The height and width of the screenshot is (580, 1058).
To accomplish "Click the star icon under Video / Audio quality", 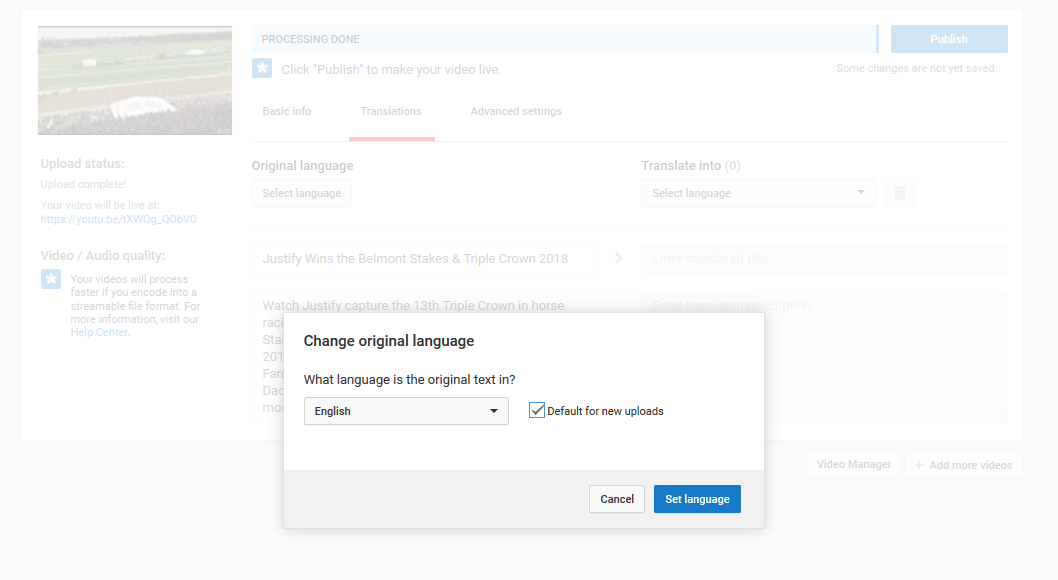I will point(51,279).
